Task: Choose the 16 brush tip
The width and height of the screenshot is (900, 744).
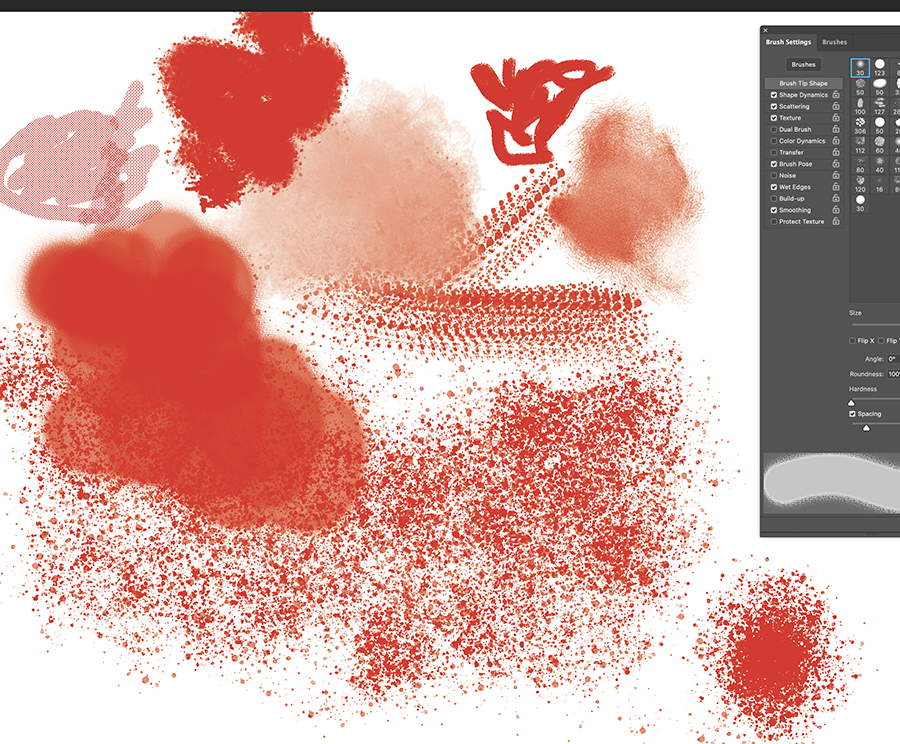Action: [879, 184]
